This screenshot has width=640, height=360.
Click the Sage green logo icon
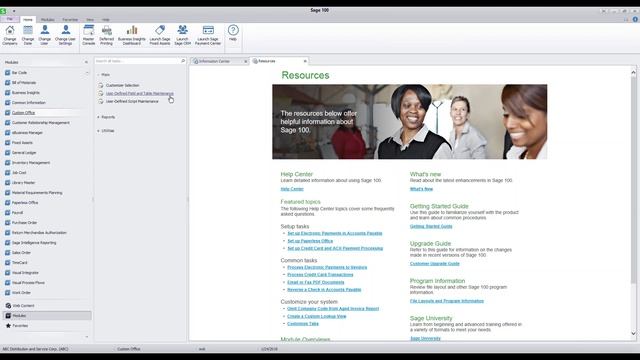[3, 11]
